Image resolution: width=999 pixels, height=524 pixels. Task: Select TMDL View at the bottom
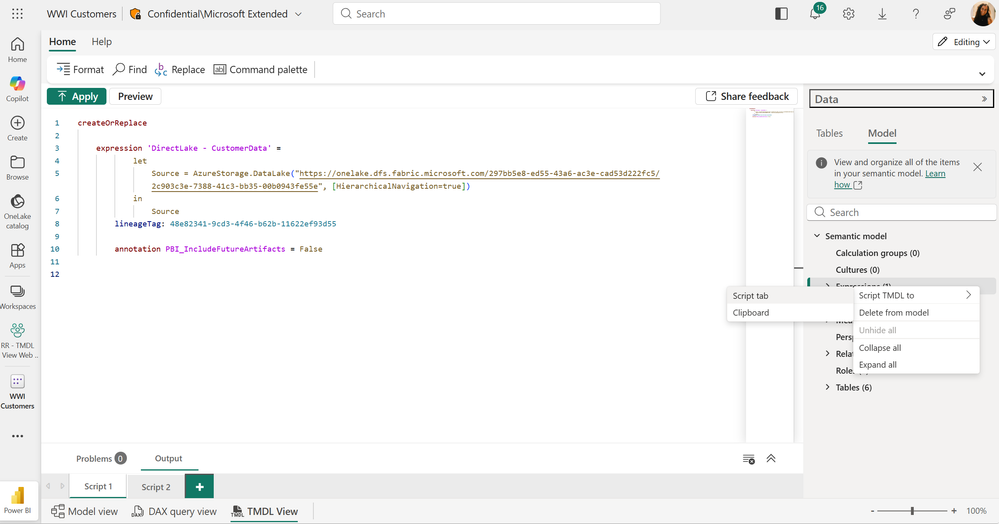tap(264, 511)
